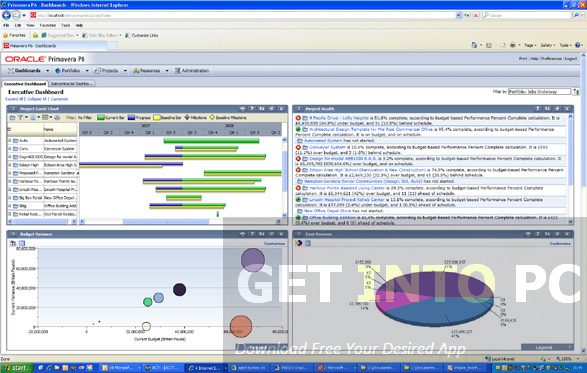Viewport: 587px width, 373px height.
Task: Click the print icon in Project Gantt Chart header
Action: click(242, 109)
